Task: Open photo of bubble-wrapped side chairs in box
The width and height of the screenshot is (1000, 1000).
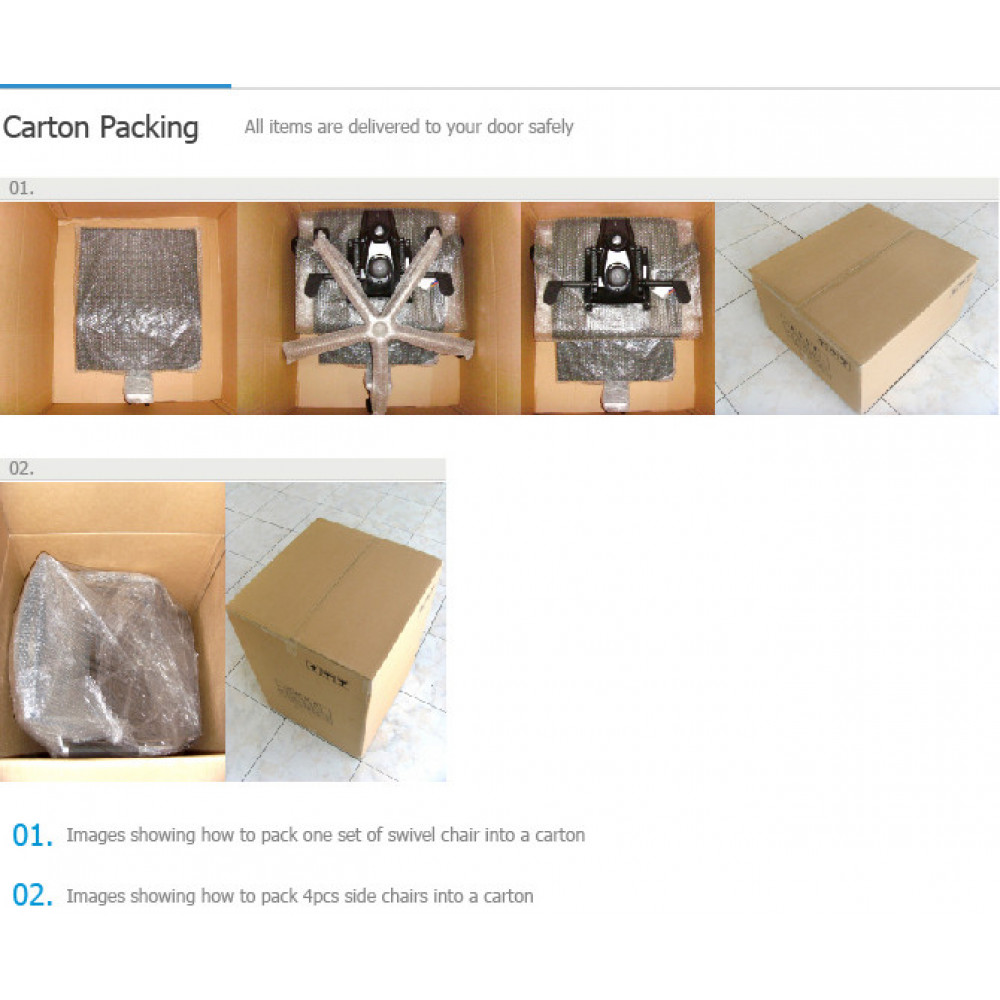Action: (112, 632)
